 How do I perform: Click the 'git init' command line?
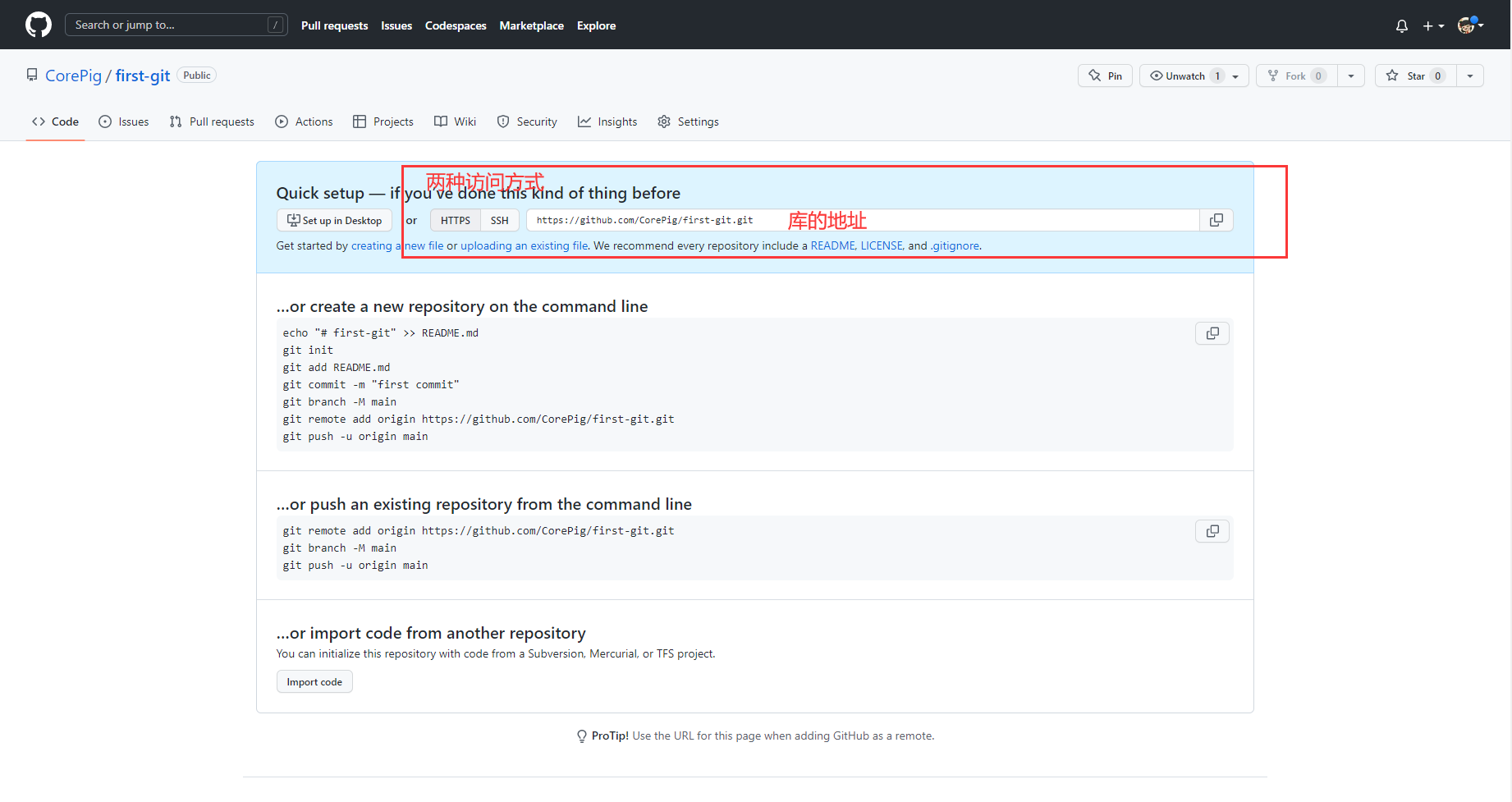308,351
